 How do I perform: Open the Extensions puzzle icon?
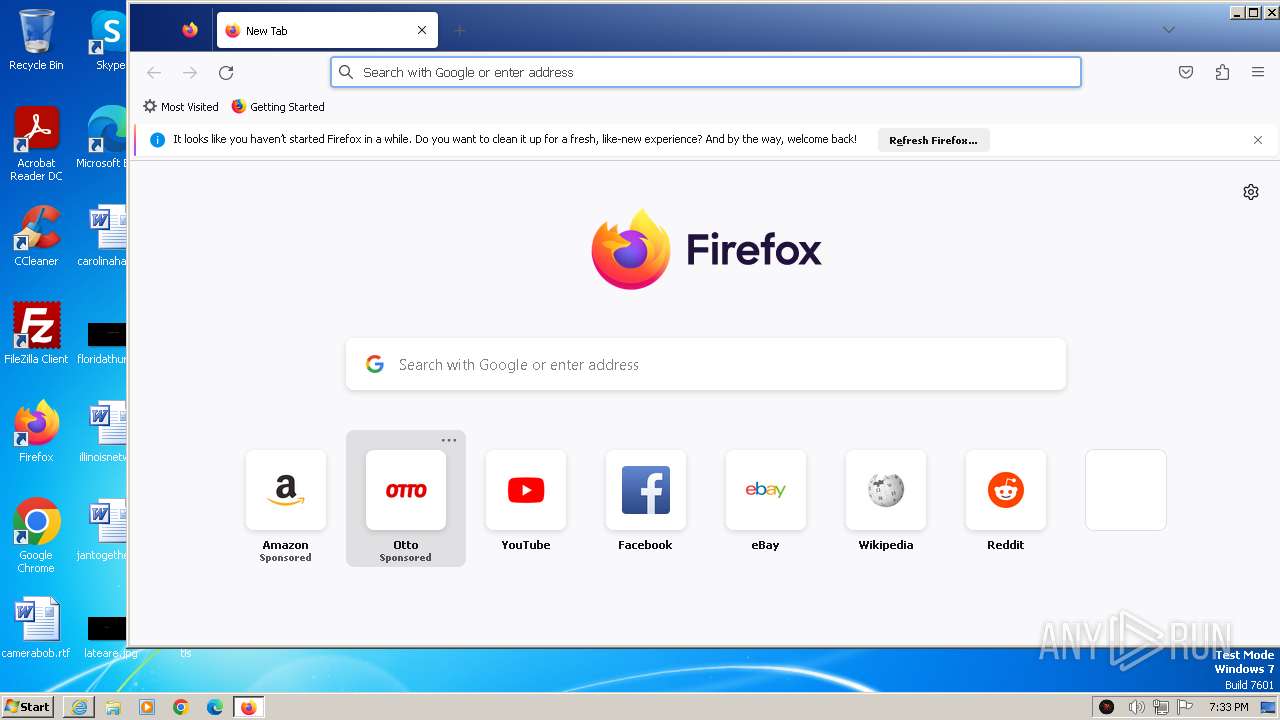[1222, 72]
